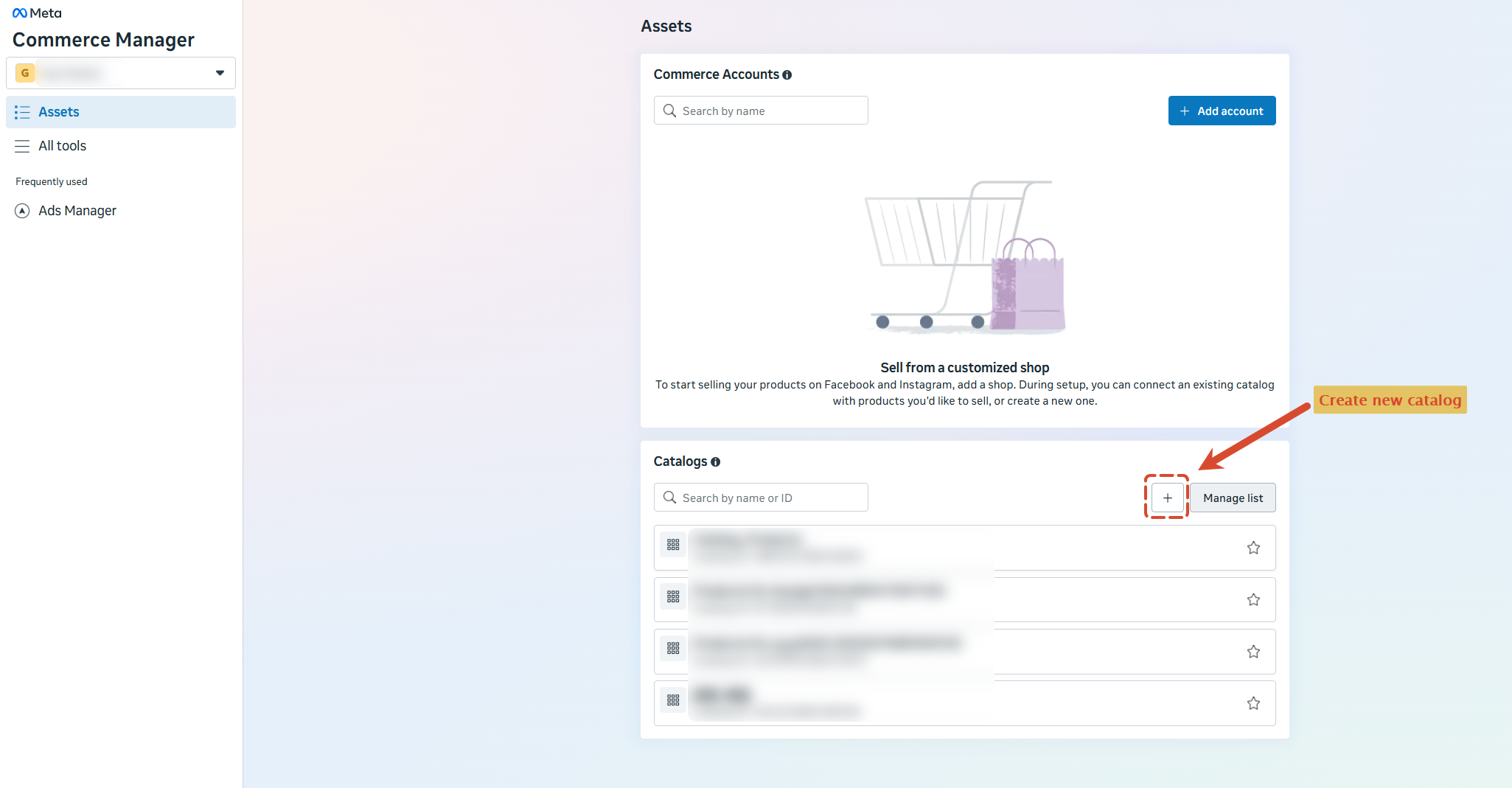The image size is (1512, 788).
Task: Click the last catalog's grid icon
Action: click(673, 700)
